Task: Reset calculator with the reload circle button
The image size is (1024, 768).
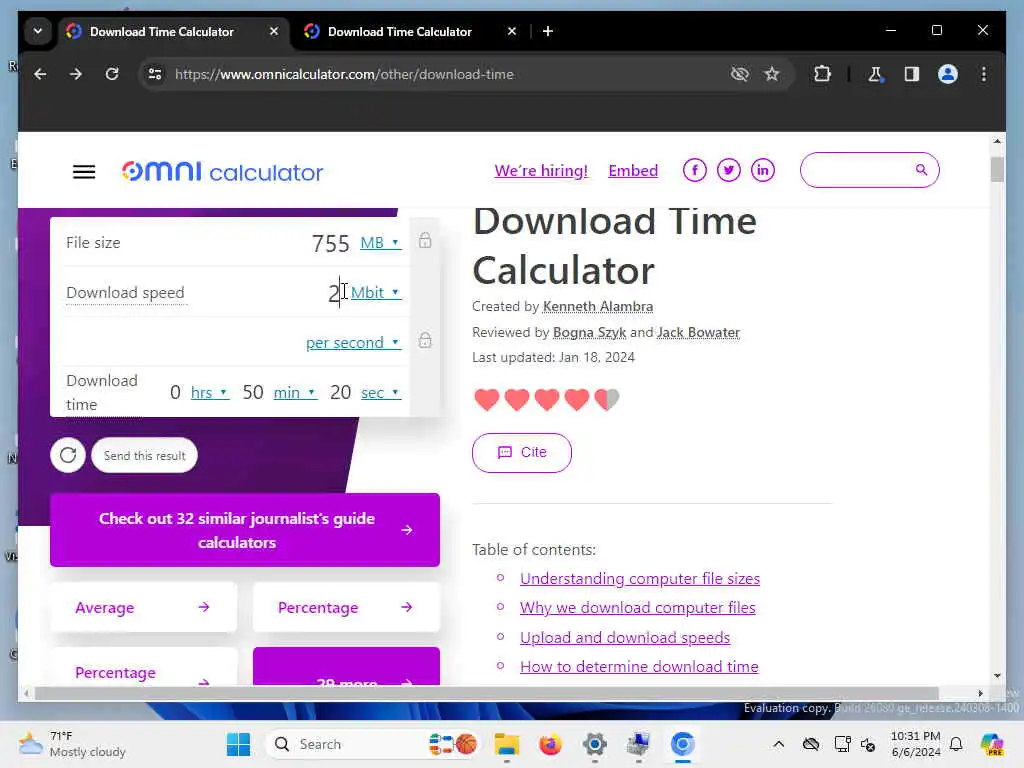Action: 68,455
